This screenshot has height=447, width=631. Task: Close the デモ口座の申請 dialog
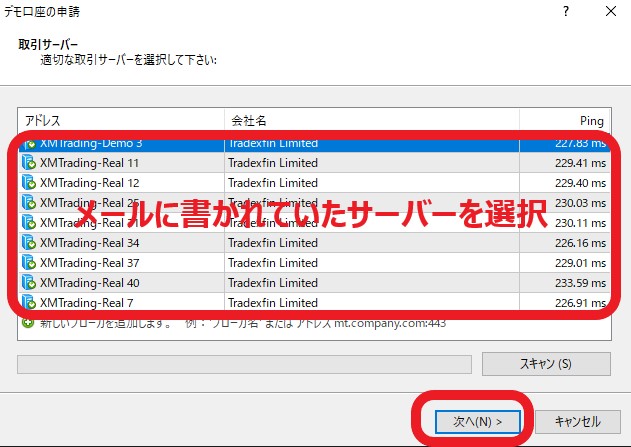pos(611,11)
